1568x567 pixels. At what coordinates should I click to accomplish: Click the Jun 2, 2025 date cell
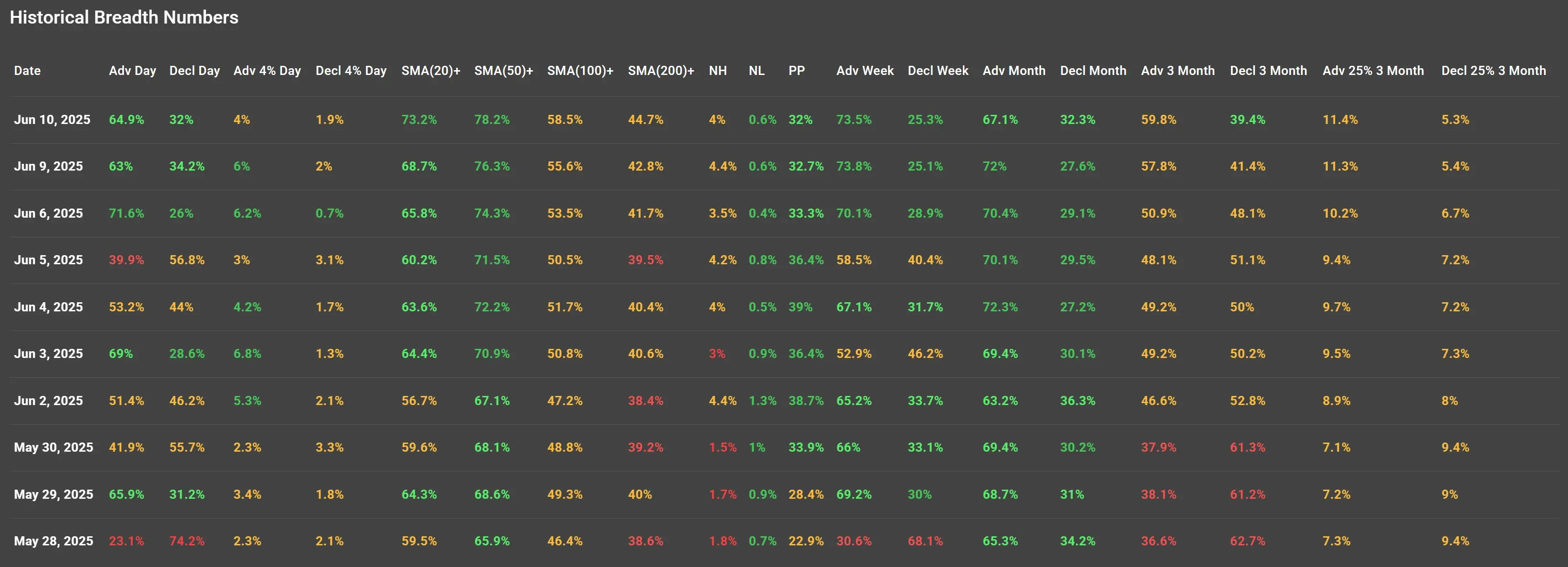[48, 401]
